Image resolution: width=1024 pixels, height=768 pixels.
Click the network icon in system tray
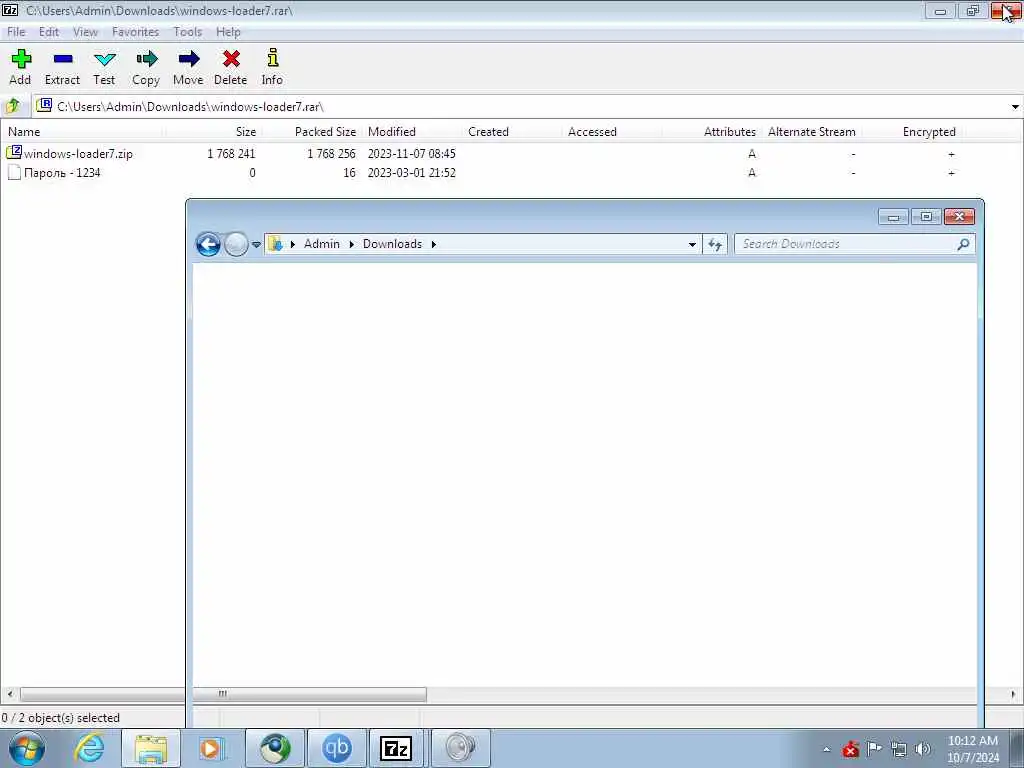coord(899,749)
